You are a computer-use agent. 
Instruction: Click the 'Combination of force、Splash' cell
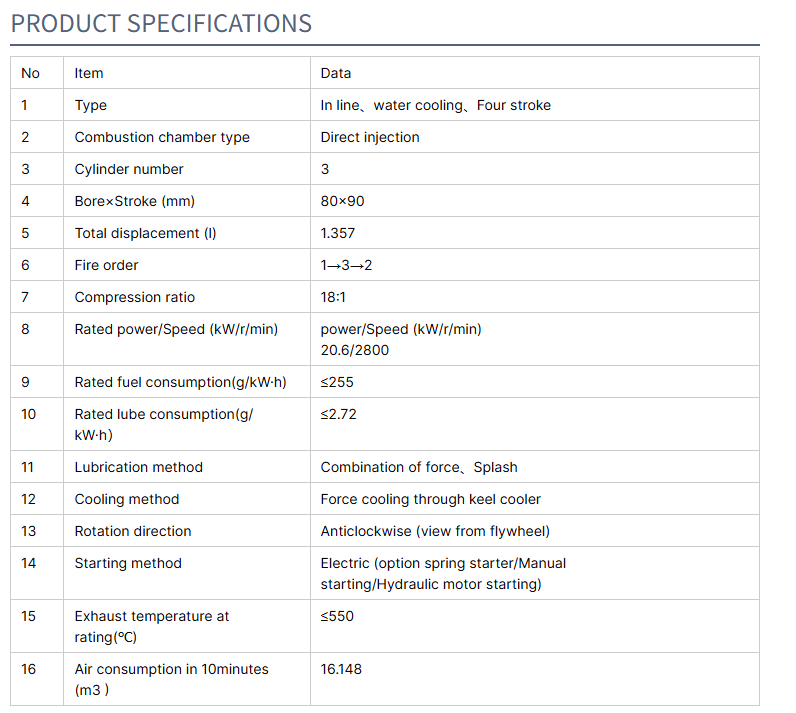(419, 467)
